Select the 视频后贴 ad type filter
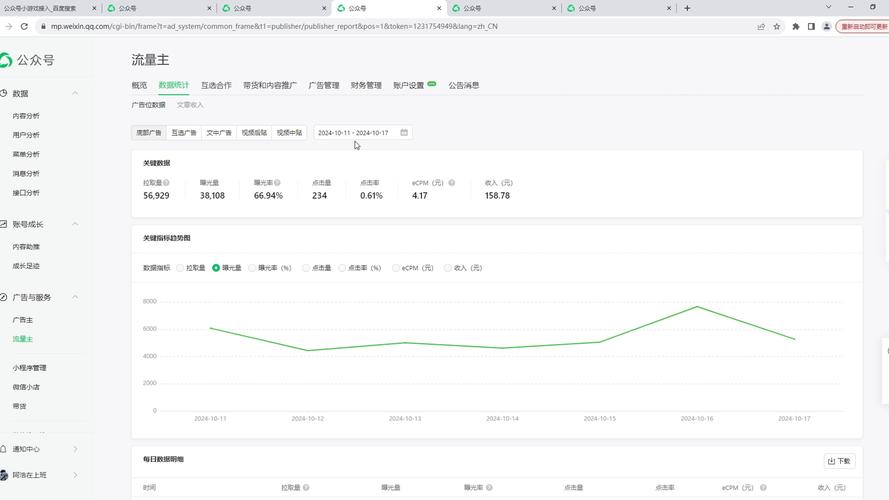Viewport: 889px width, 500px height. pyautogui.click(x=254, y=133)
